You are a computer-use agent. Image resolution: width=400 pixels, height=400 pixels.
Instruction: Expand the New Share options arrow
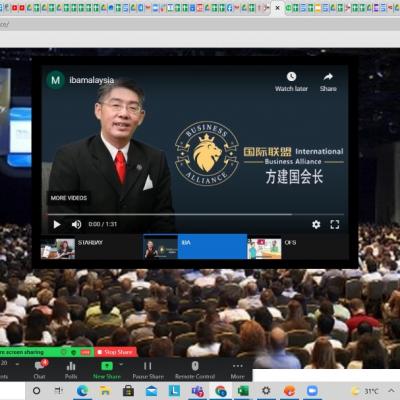coord(121,365)
